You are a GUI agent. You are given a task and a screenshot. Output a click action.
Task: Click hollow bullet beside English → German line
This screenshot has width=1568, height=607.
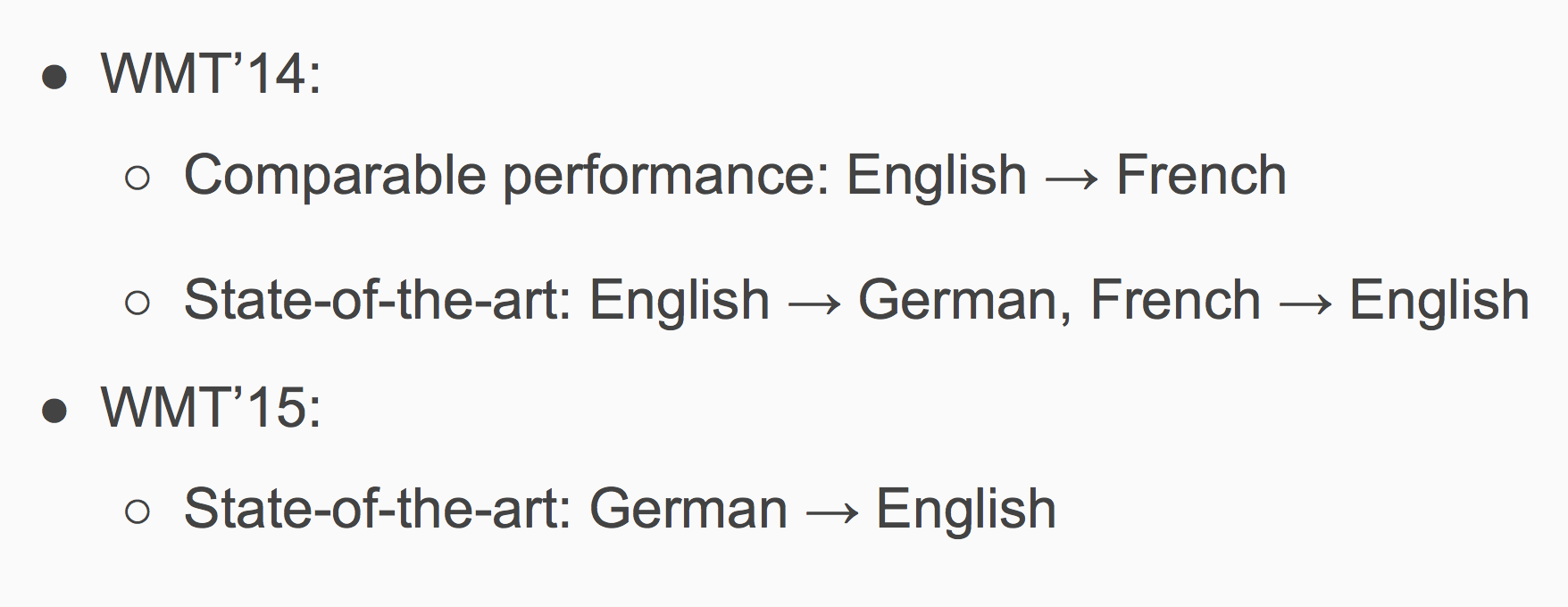pyautogui.click(x=138, y=303)
